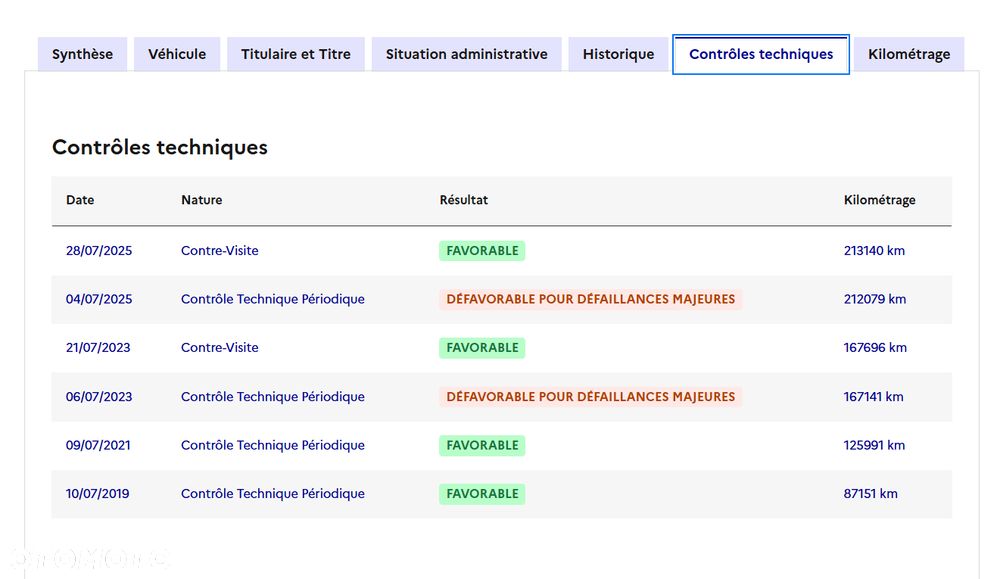Click the Contrôles techniques section heading
The image size is (1000, 579).
click(x=160, y=147)
